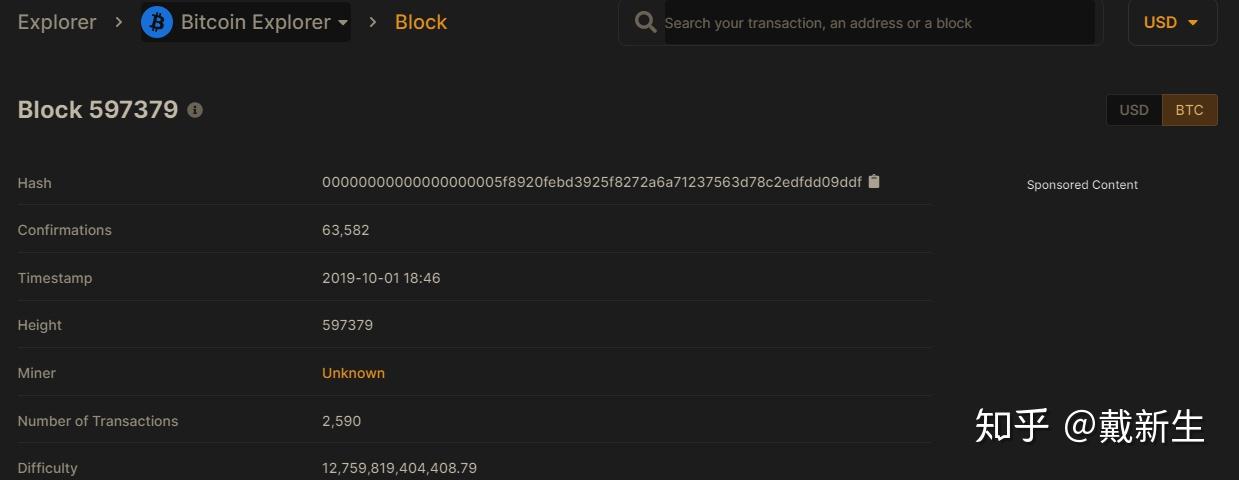Screen dimensions: 1239x480
Task: Click the search magnifier icon
Action: coord(646,22)
